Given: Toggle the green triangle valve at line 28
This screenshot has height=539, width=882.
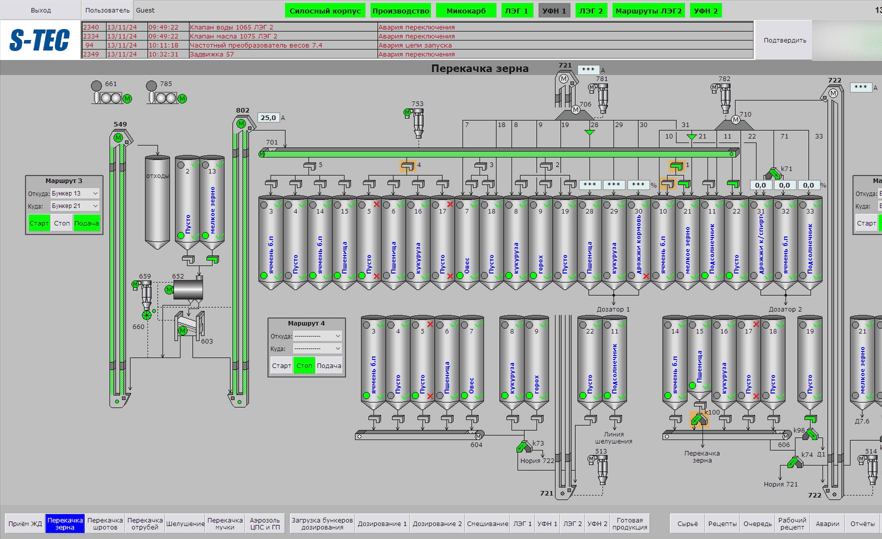Looking at the screenshot, I should point(590,133).
